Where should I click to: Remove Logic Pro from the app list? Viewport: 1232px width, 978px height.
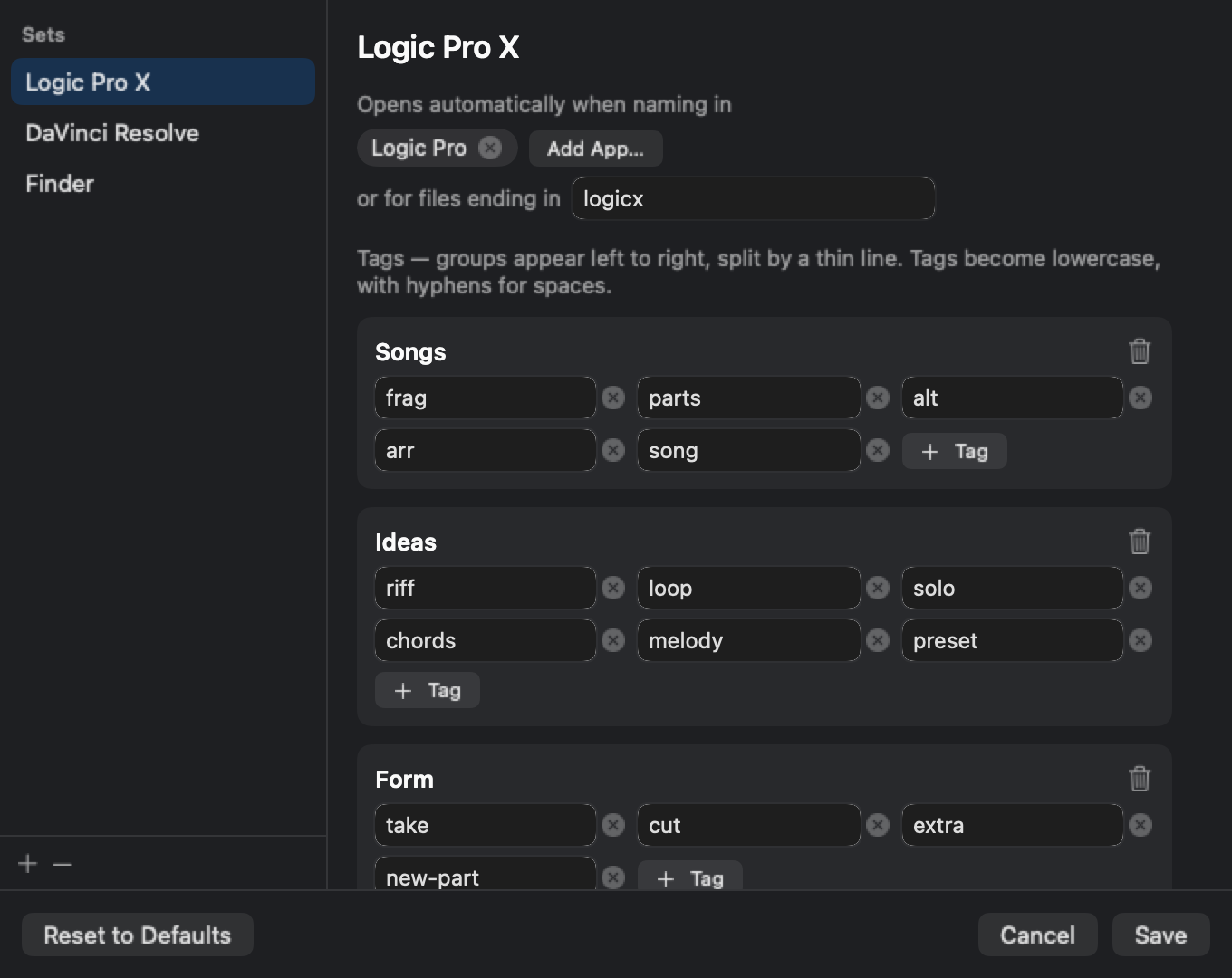[490, 148]
